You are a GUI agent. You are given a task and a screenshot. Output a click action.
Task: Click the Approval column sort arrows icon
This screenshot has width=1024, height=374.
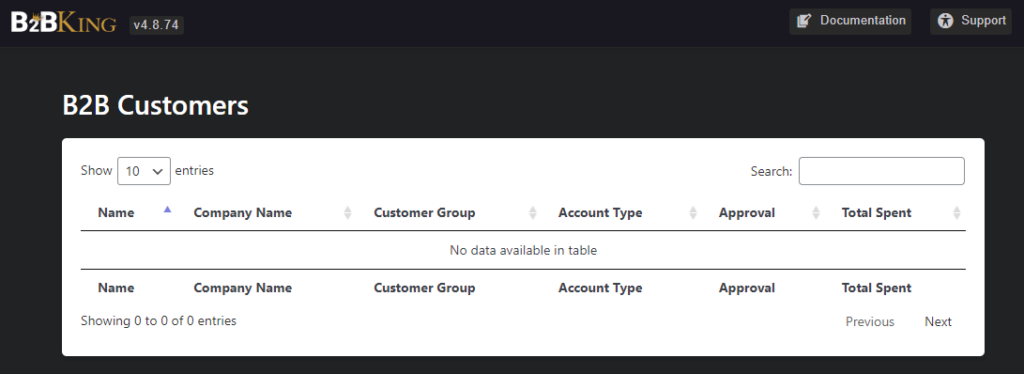(x=816, y=213)
